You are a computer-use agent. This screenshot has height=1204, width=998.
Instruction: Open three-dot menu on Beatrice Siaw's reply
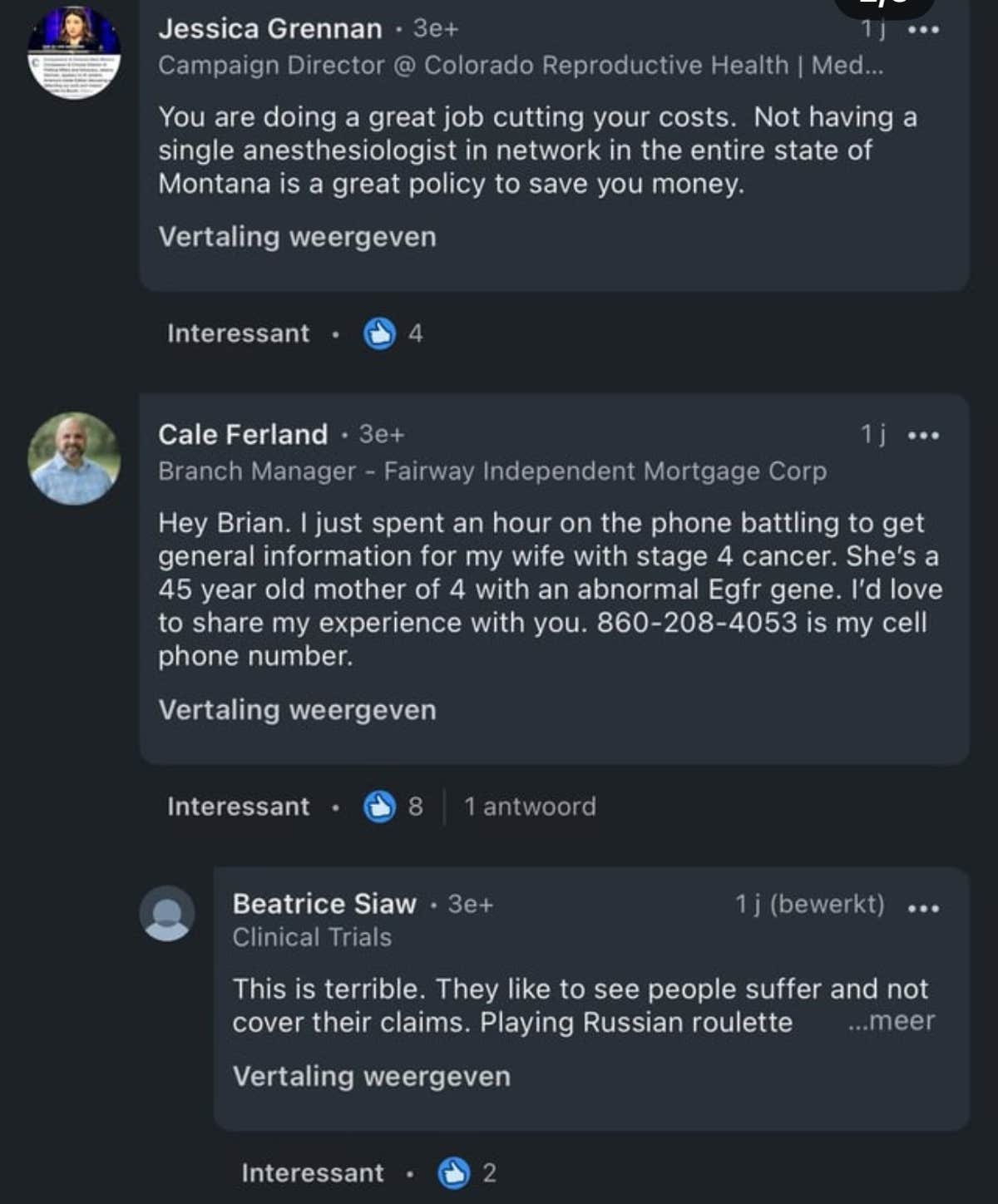[923, 907]
